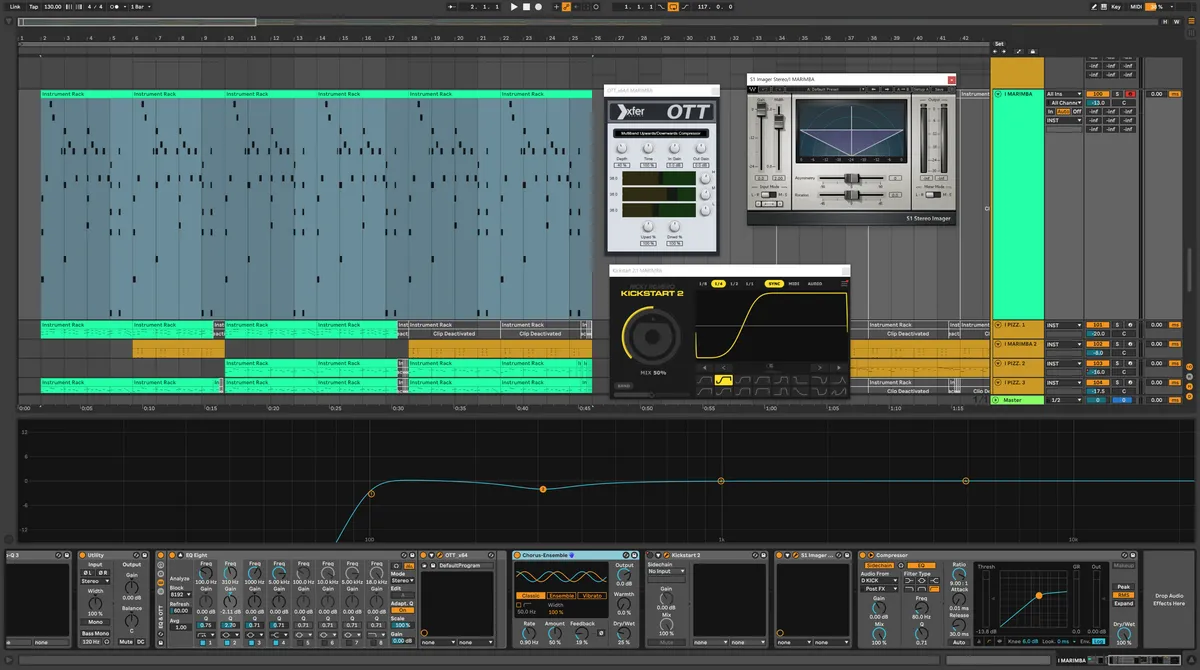Click the Kickstart 2 menu icon

(x=843, y=284)
